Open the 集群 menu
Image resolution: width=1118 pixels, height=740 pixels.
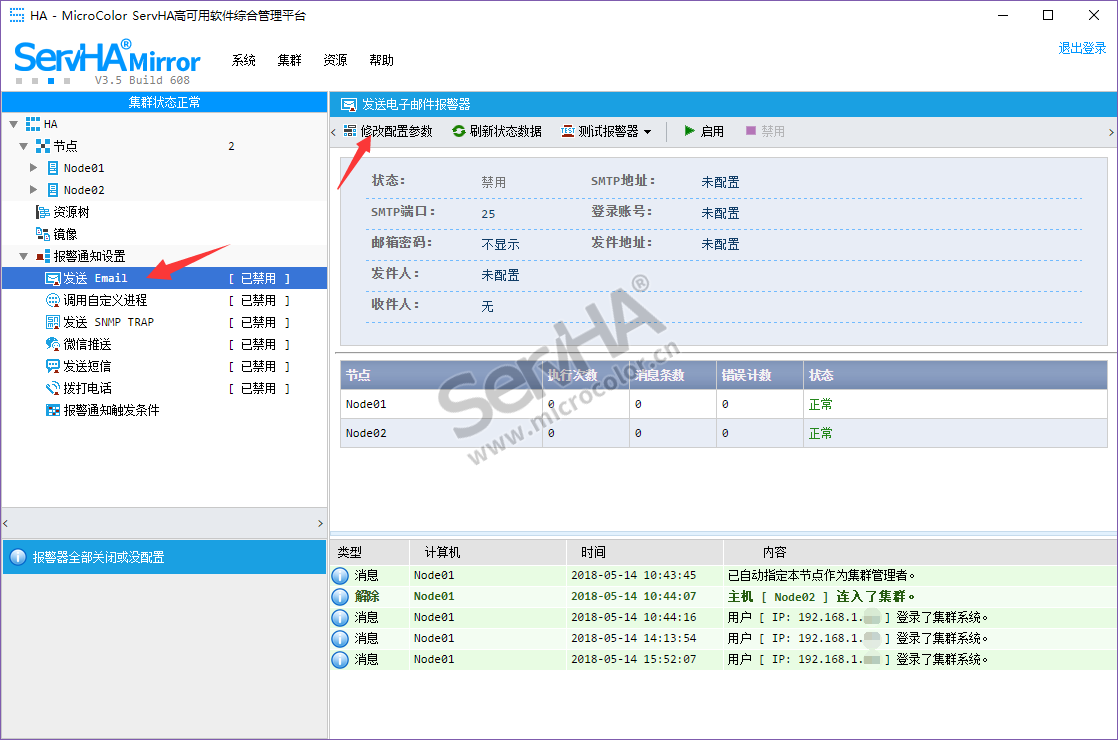[x=289, y=60]
